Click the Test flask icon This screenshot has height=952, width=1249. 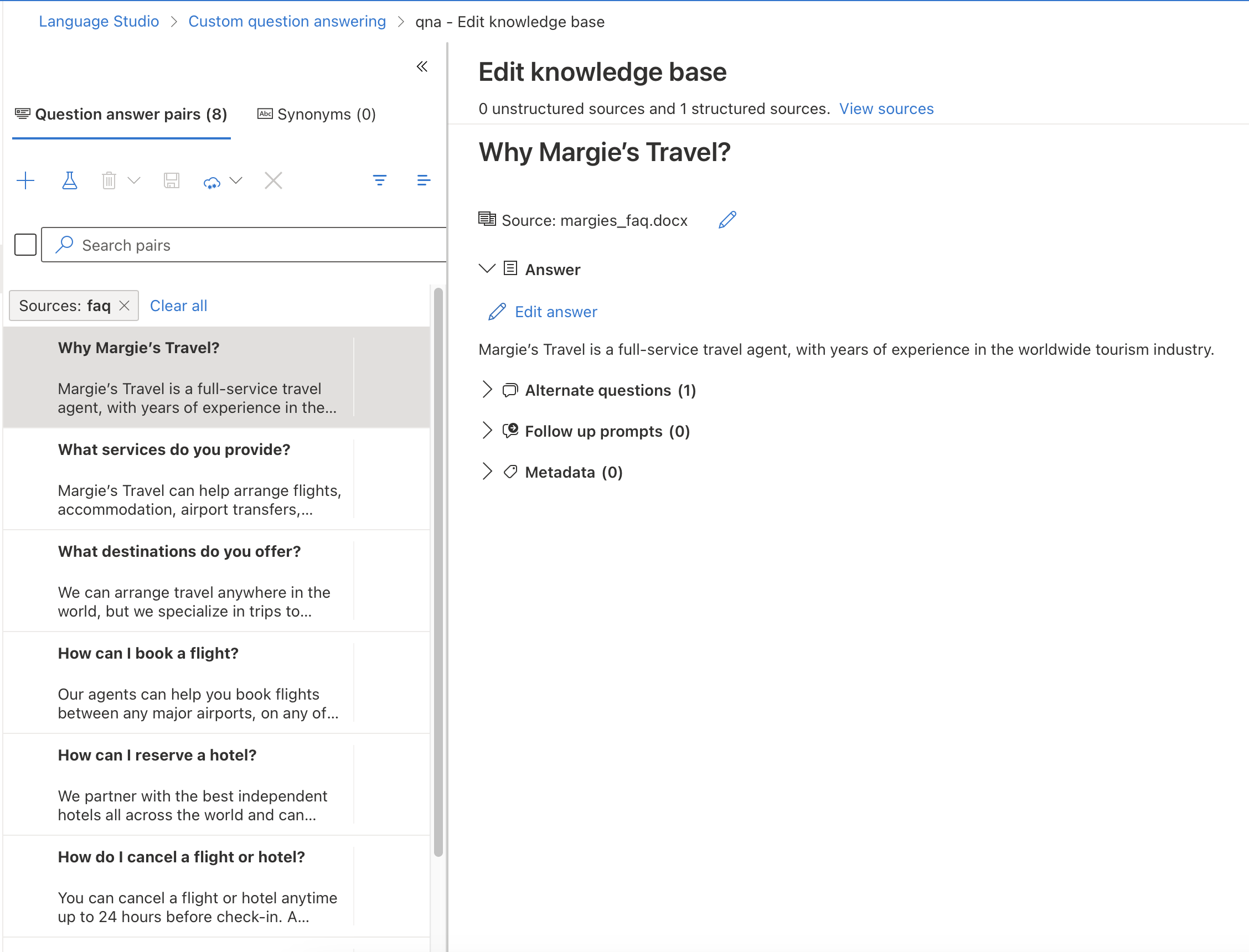(69, 181)
